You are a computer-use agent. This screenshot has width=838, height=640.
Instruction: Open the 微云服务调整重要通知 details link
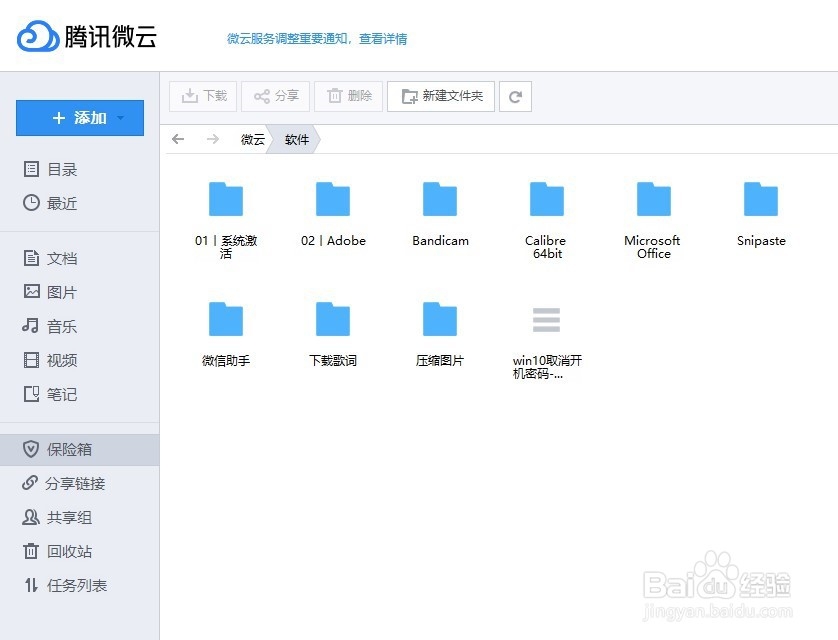click(x=317, y=38)
